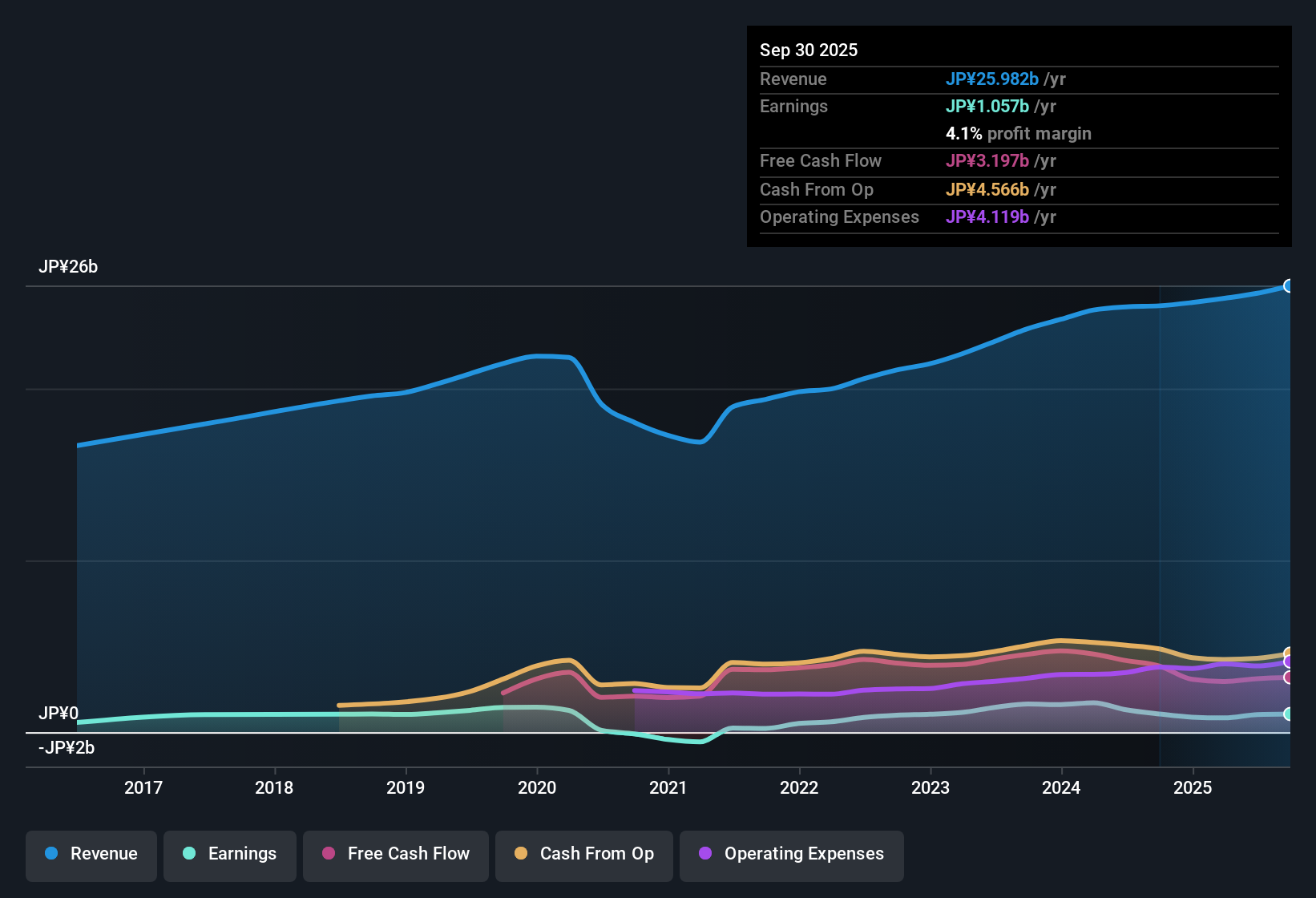Collapse the Cash From Op legend entry
This screenshot has width=1316, height=898.
pos(583,854)
